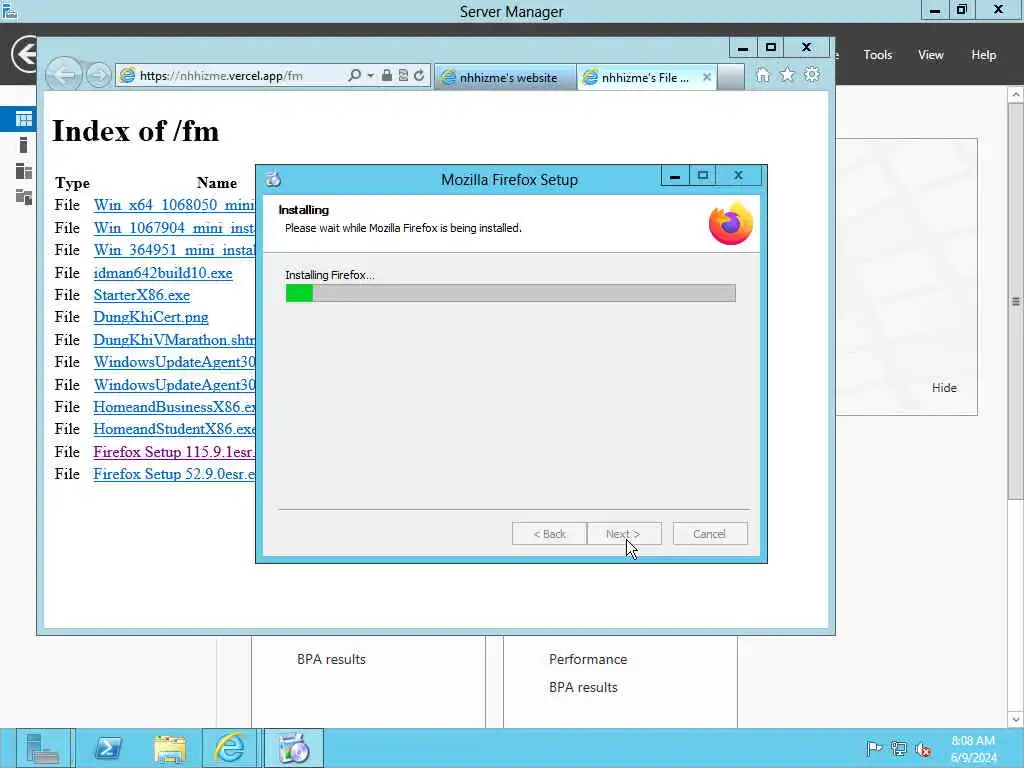The width and height of the screenshot is (1024, 768).
Task: Open the Firefox Setup 115.9.1esr link
Action: pyautogui.click(x=174, y=452)
